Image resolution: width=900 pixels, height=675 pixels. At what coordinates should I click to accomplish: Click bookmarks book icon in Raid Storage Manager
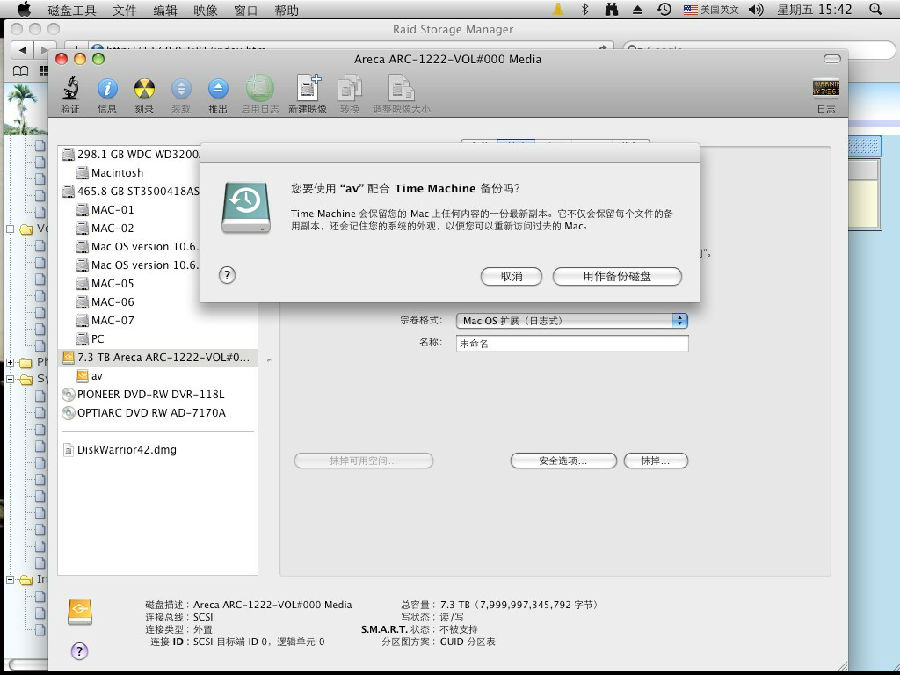tap(20, 71)
